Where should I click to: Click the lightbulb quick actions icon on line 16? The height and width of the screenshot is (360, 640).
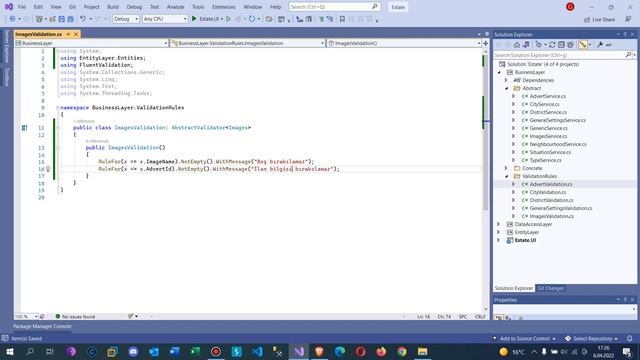(x=48, y=169)
